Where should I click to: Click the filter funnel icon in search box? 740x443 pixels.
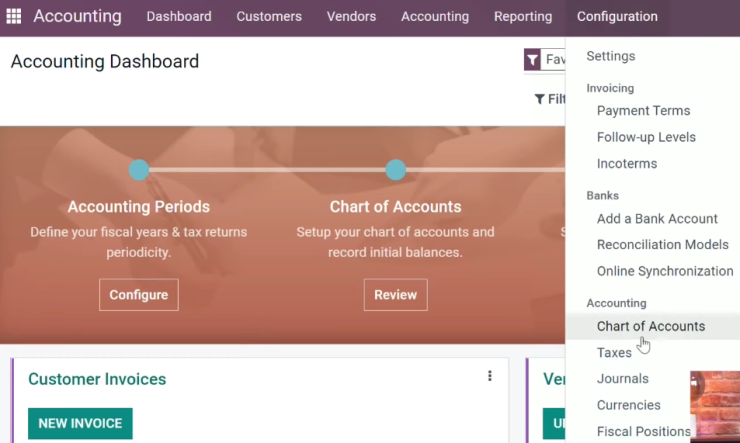point(532,59)
